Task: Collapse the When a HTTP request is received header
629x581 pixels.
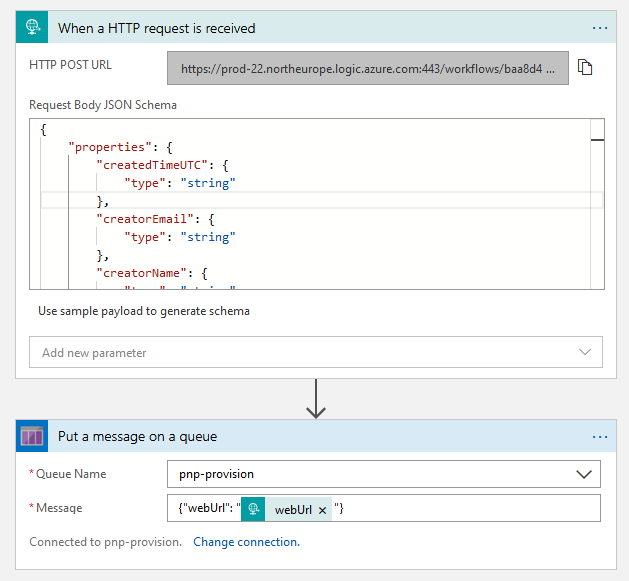Action: [x=300, y=28]
